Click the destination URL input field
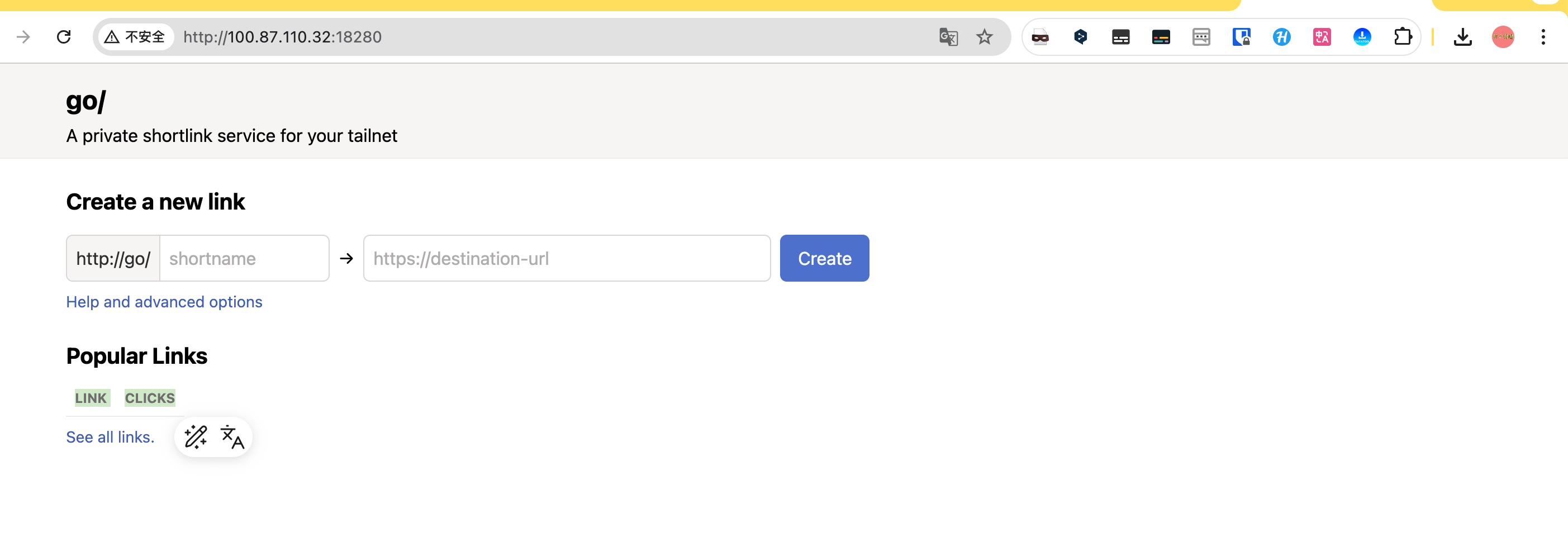Viewport: 1568px width, 551px height. pyautogui.click(x=566, y=258)
